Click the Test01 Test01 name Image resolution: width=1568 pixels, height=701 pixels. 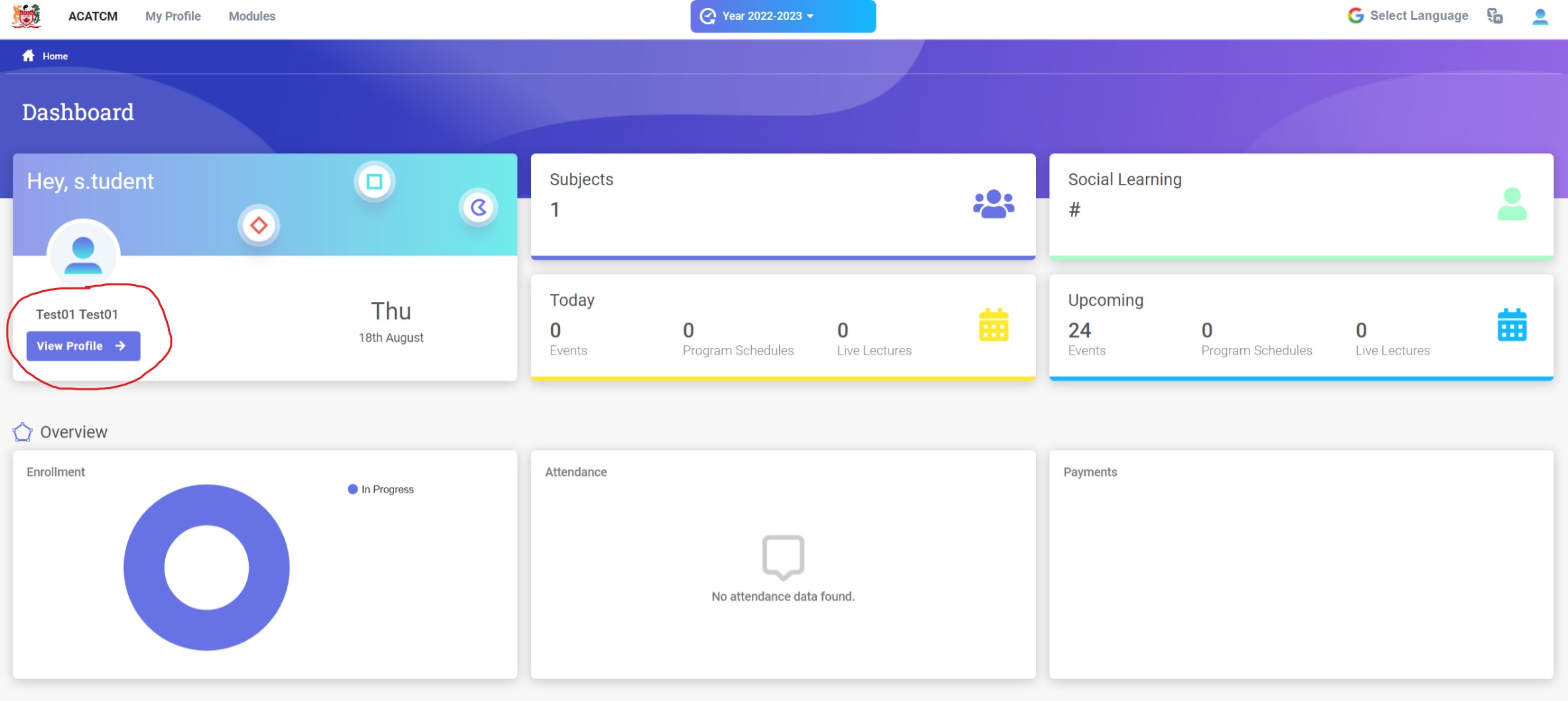(x=77, y=314)
